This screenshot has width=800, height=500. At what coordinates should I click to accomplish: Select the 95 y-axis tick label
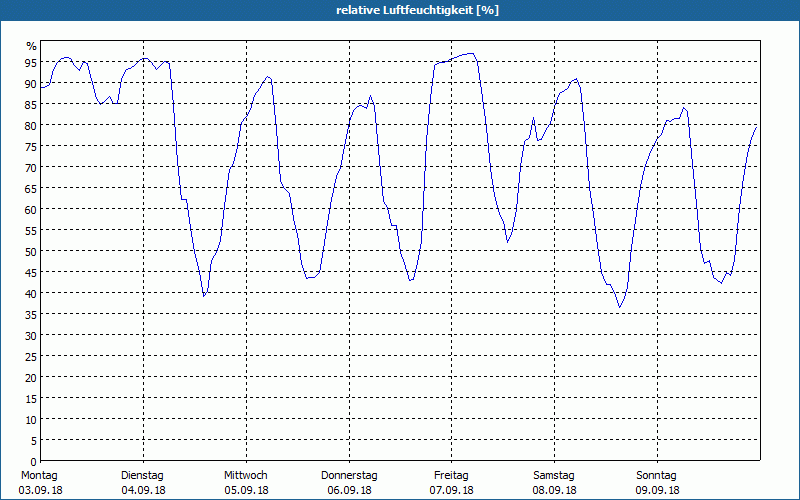coord(31,62)
